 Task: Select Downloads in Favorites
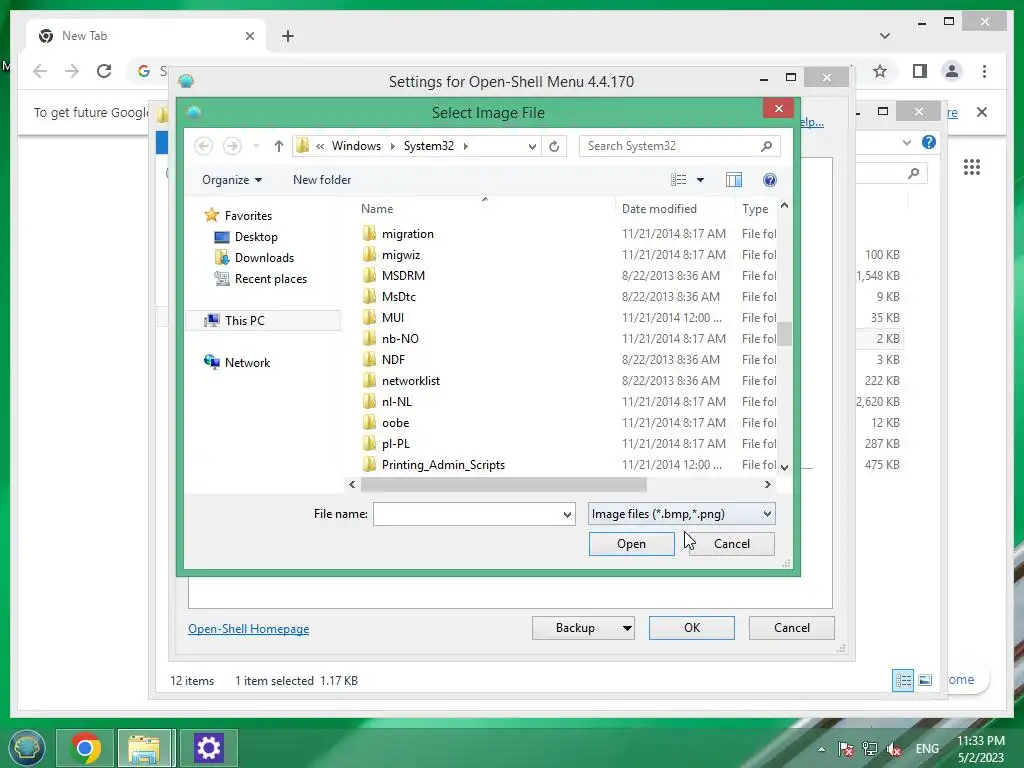click(264, 257)
